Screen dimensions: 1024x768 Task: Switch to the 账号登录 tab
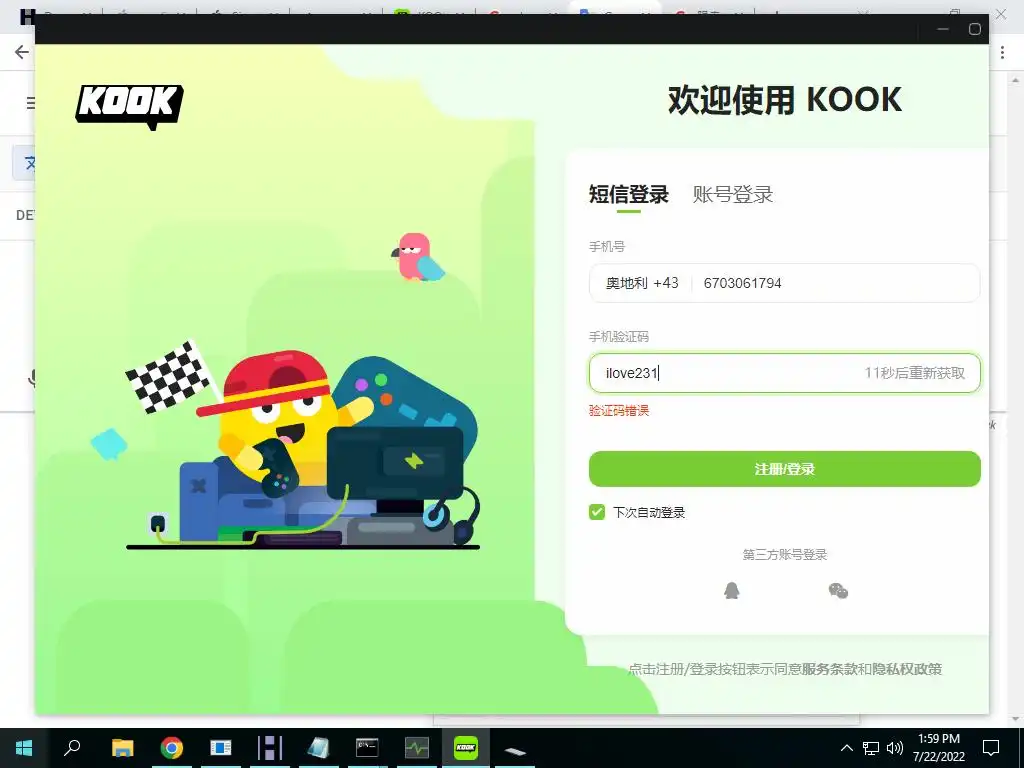coord(732,195)
